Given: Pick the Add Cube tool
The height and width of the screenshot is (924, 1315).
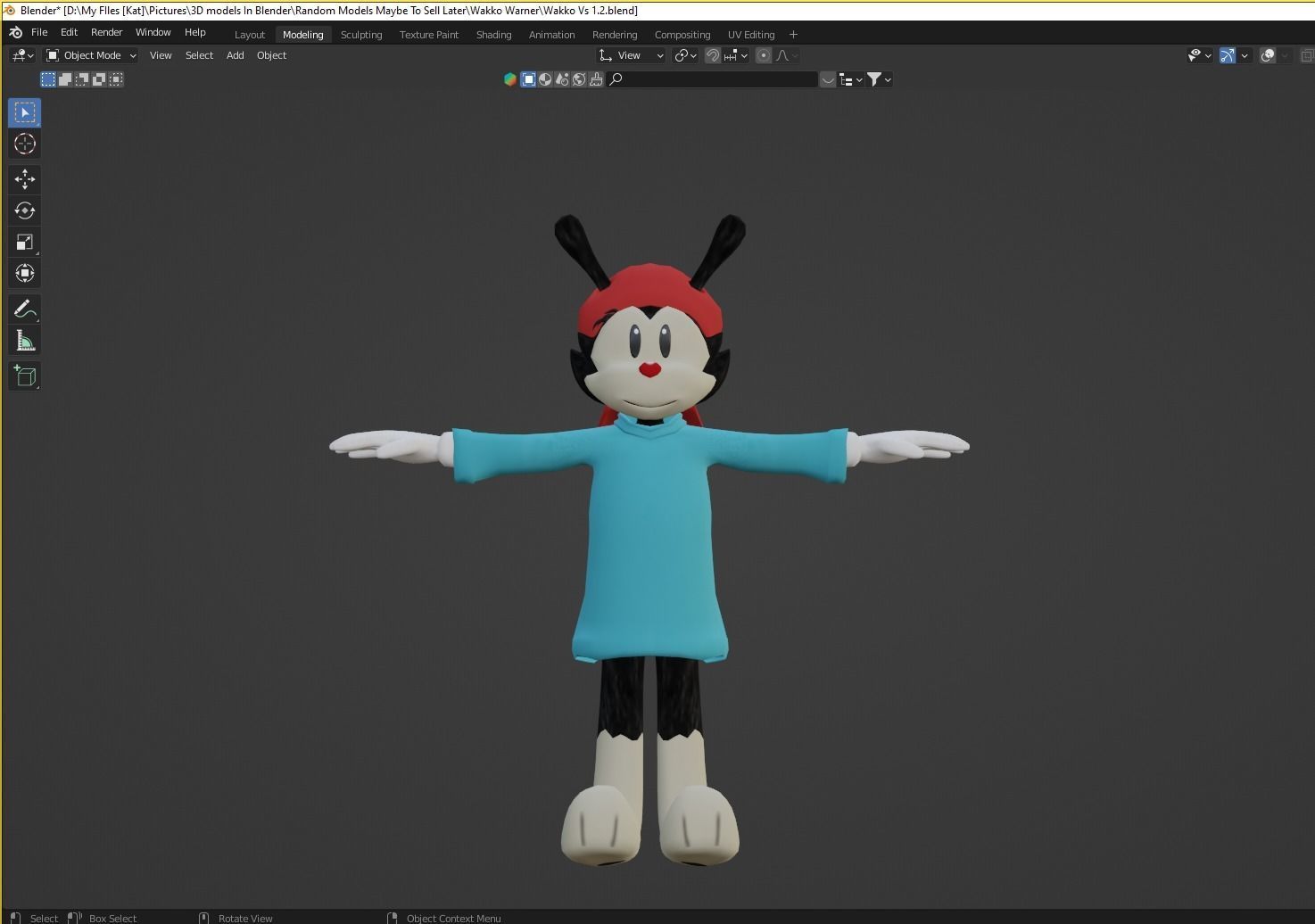Looking at the screenshot, I should (x=25, y=375).
